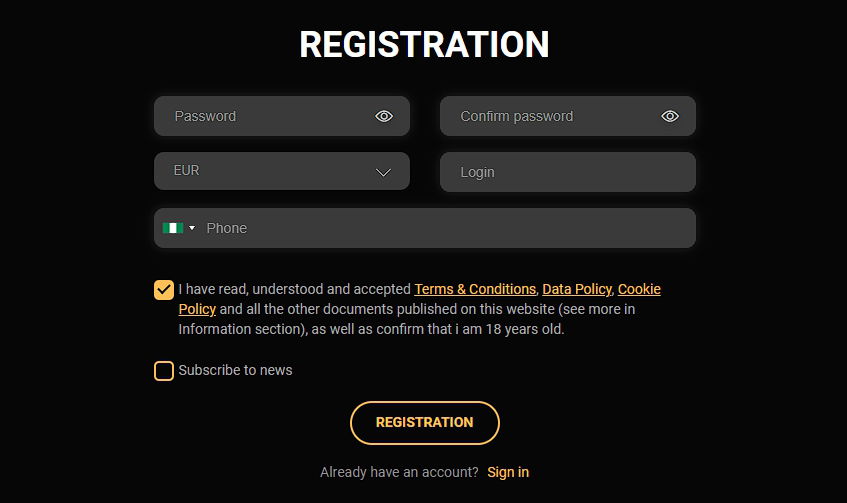Expand country code list via small arrow

[x=192, y=228]
